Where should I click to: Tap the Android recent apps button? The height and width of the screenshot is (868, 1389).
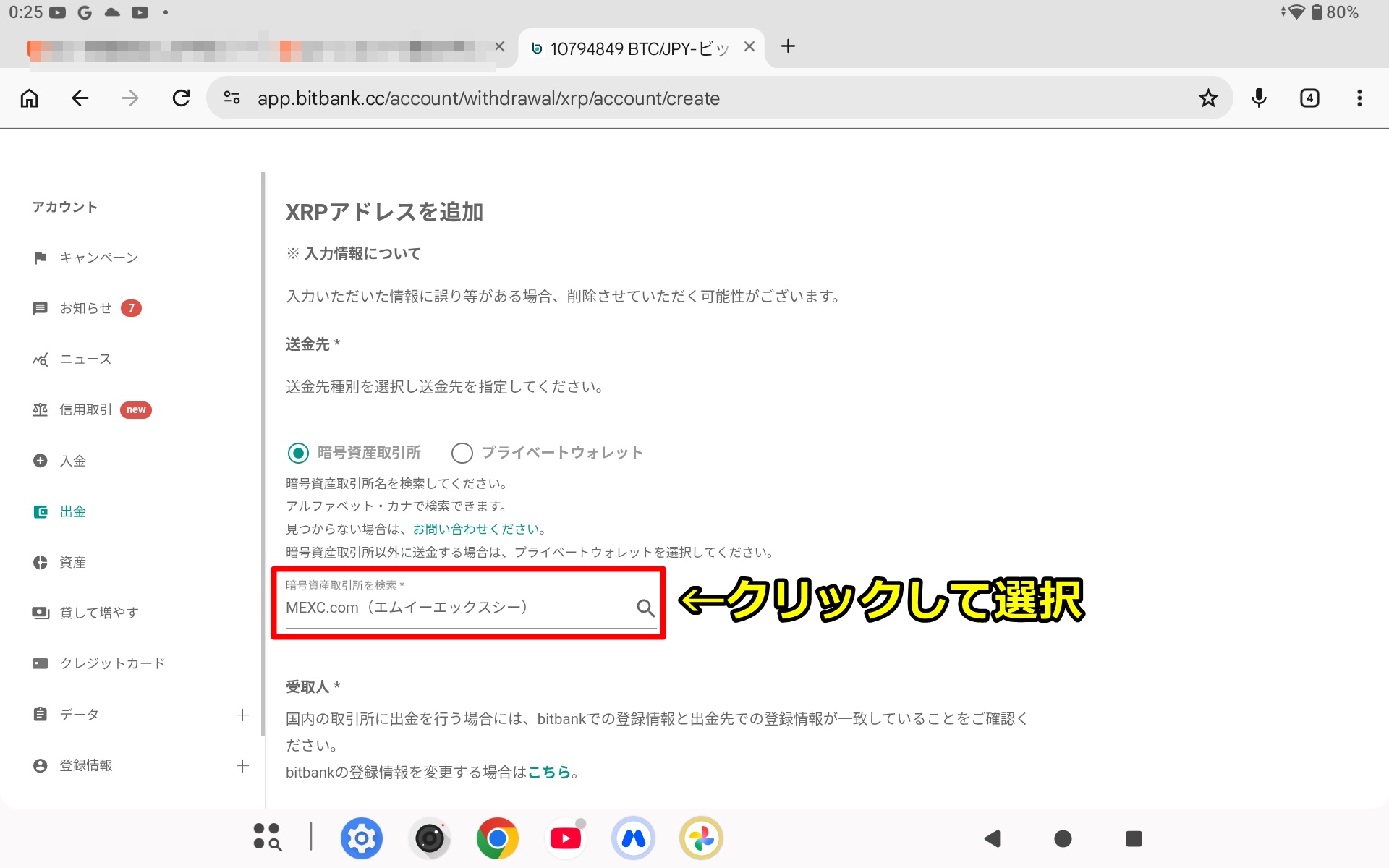(x=1134, y=838)
